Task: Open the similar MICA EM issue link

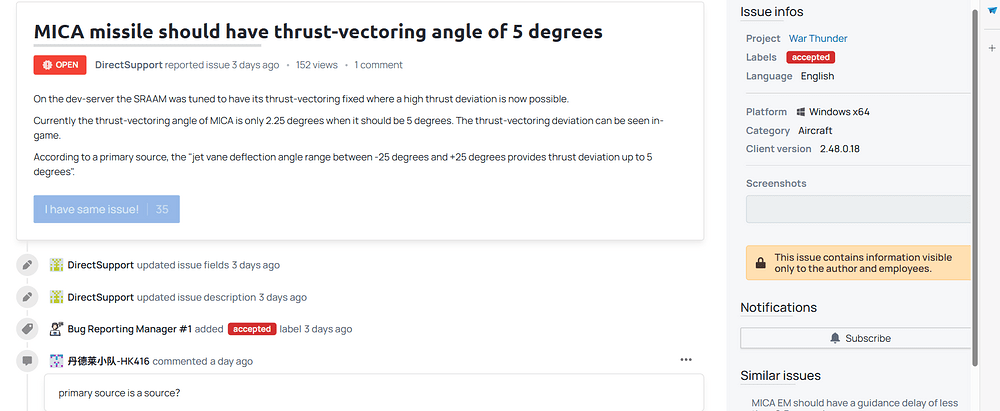Action: click(854, 403)
